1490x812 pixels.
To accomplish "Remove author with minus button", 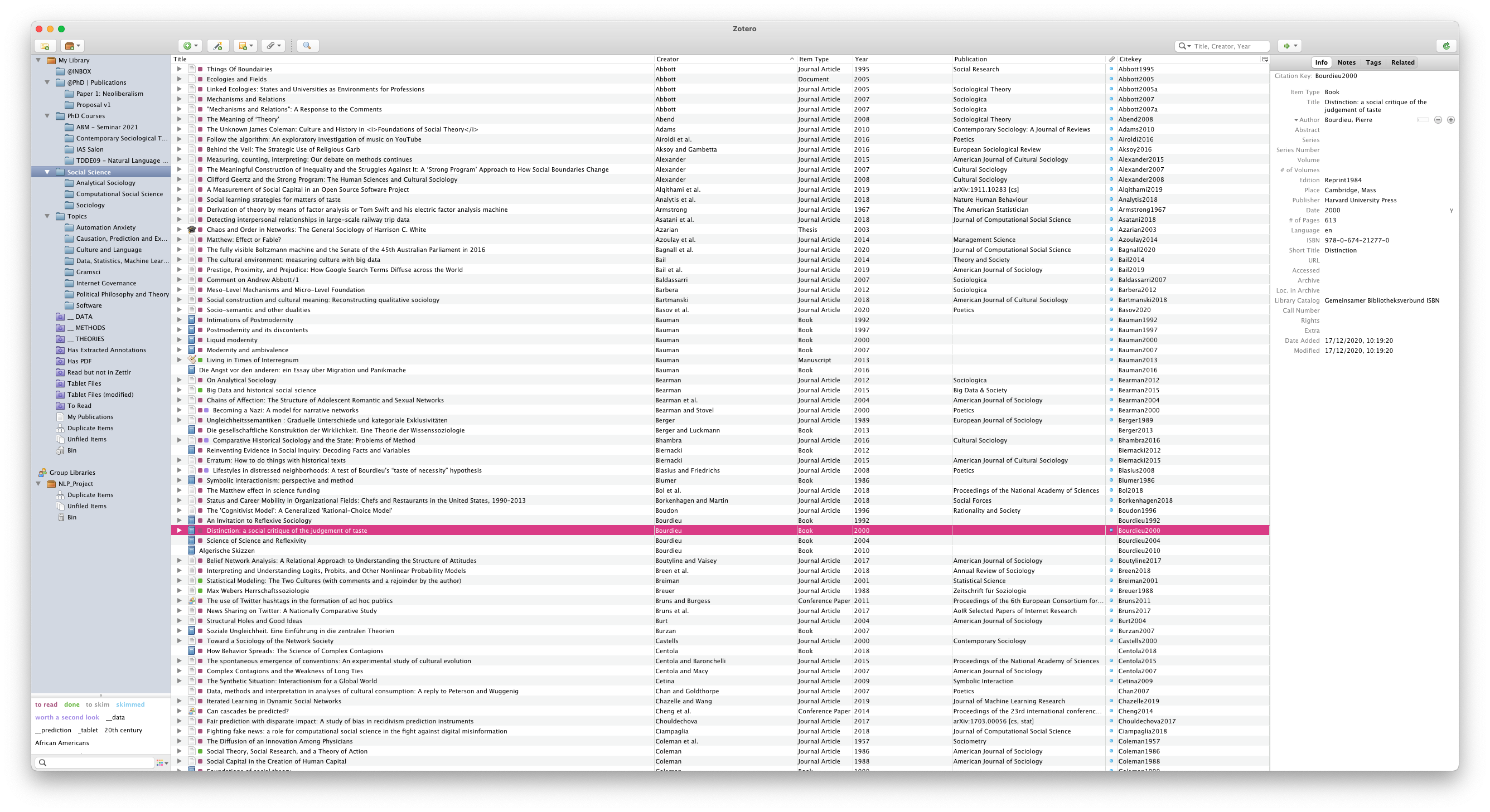I will 1438,120.
